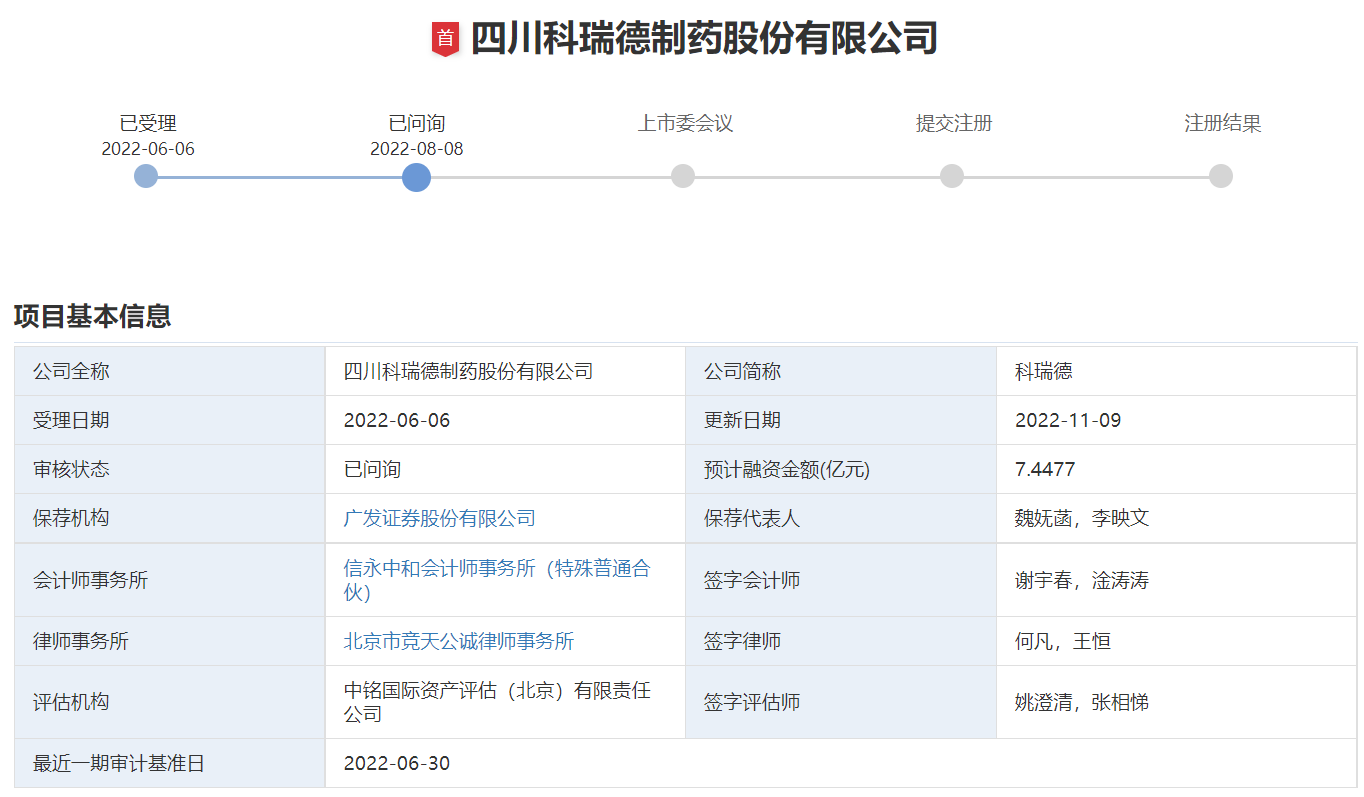Screen dimensions: 1364x797
Task: Click the 已受理 timeline step circle
Action: tap(146, 177)
